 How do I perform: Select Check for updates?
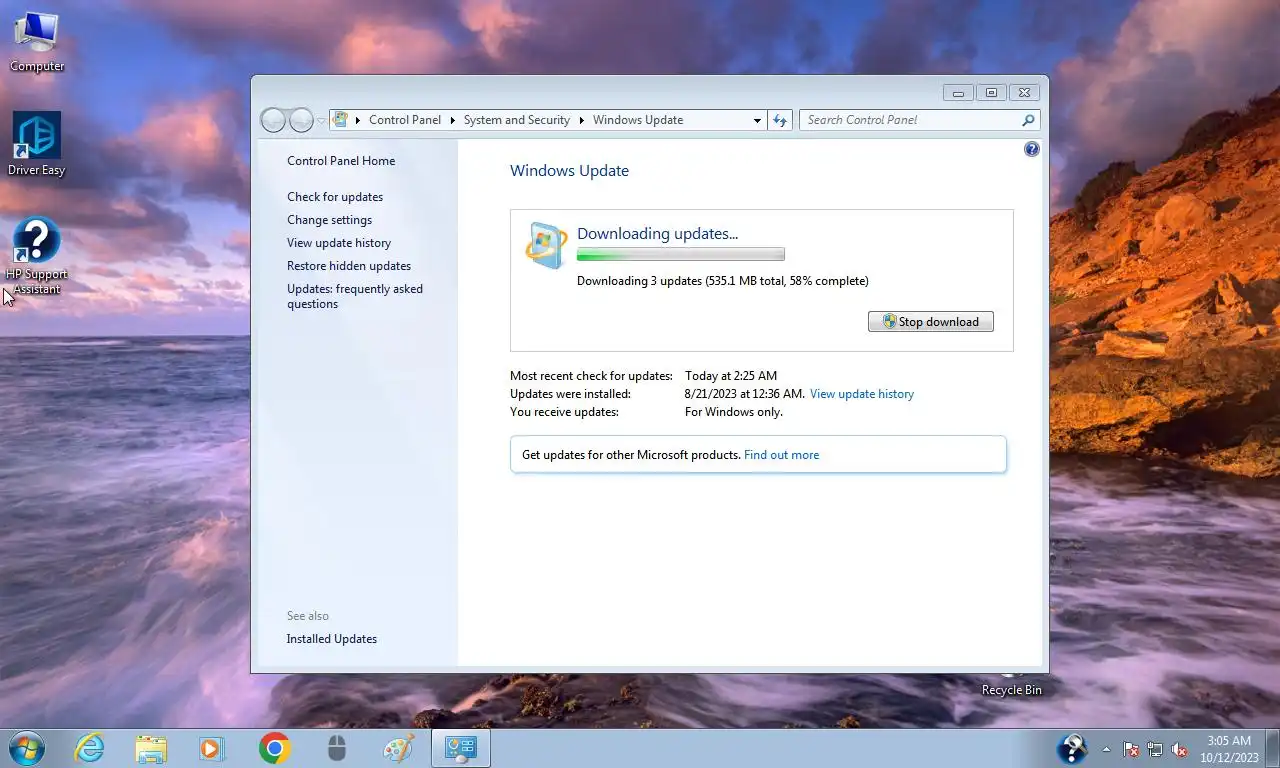click(335, 197)
